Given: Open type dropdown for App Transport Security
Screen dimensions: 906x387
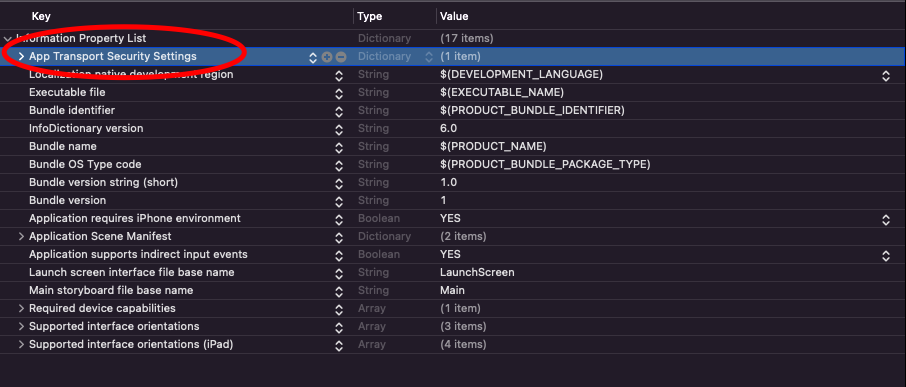Looking at the screenshot, I should click(429, 57).
